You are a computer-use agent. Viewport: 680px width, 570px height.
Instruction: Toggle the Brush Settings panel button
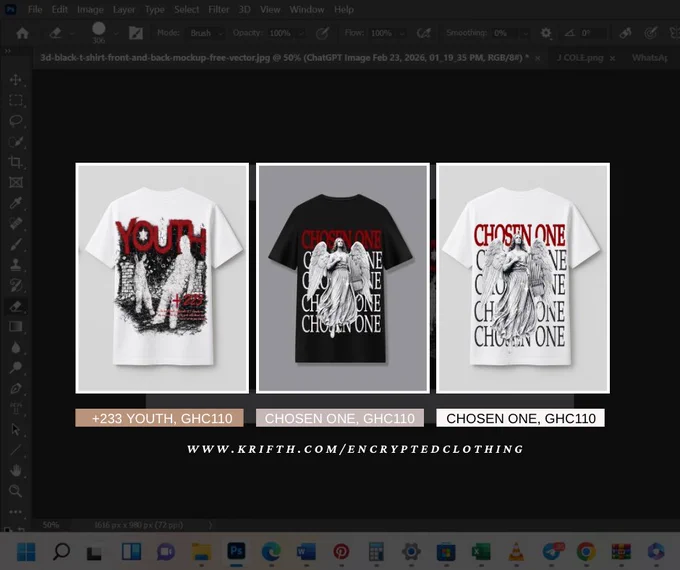pos(136,33)
